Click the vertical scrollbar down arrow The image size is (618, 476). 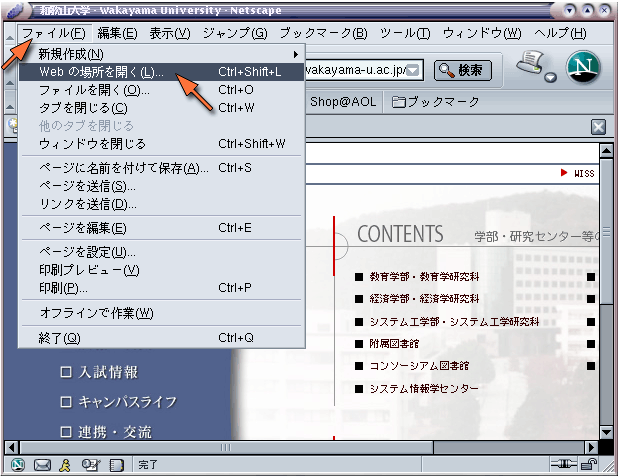click(x=606, y=432)
